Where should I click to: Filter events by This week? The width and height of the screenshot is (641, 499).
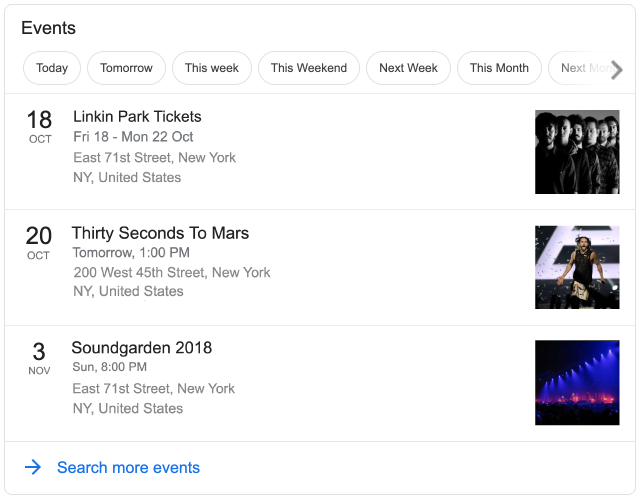[x=212, y=68]
